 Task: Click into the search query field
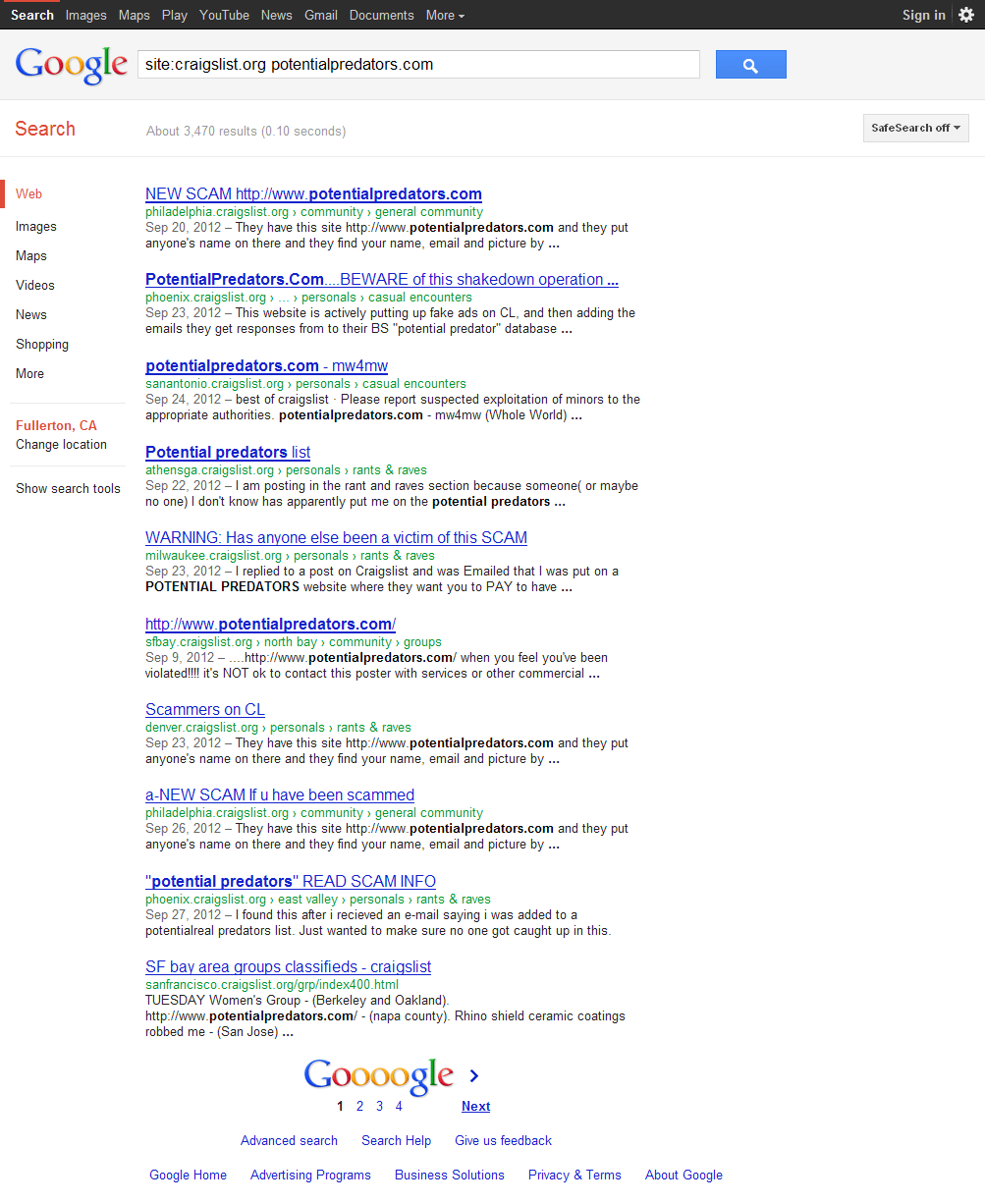click(x=418, y=65)
